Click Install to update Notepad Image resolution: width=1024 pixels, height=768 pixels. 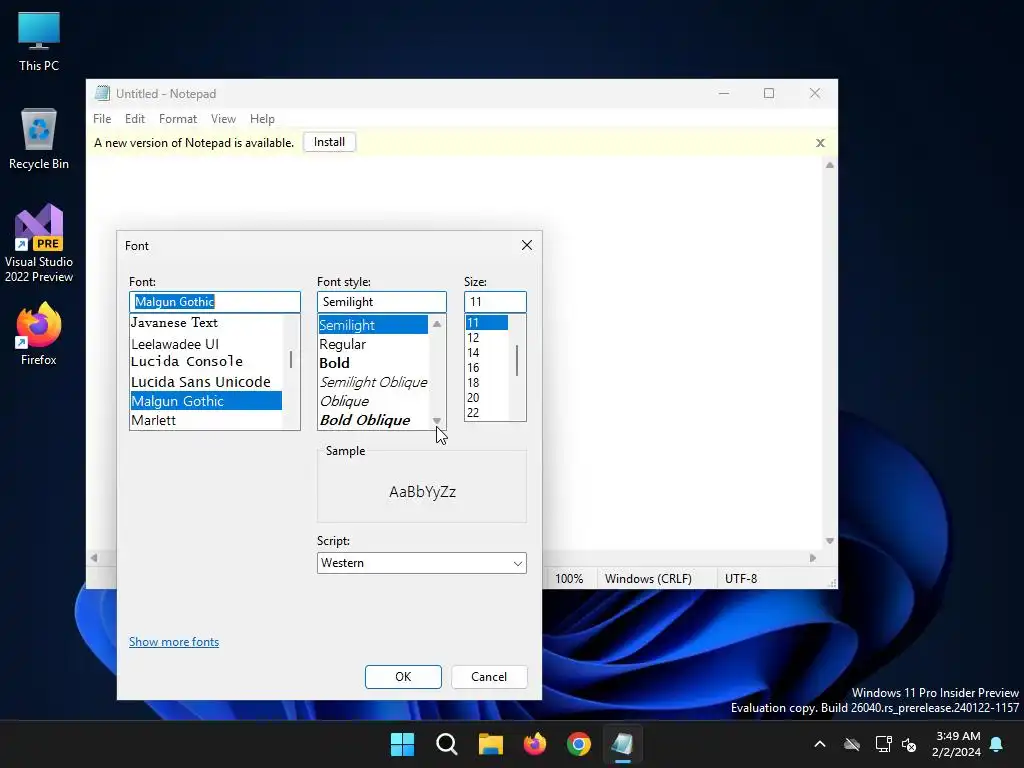[x=329, y=142]
